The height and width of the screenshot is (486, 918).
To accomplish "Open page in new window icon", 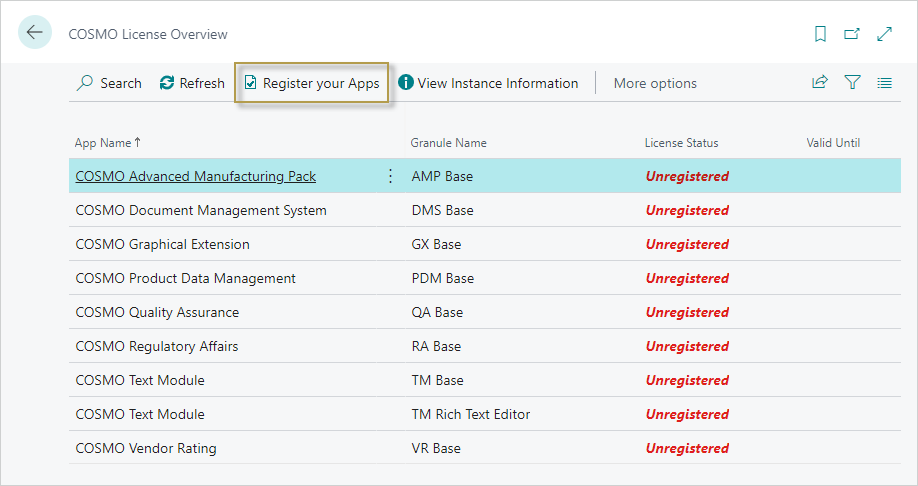I will coord(852,34).
